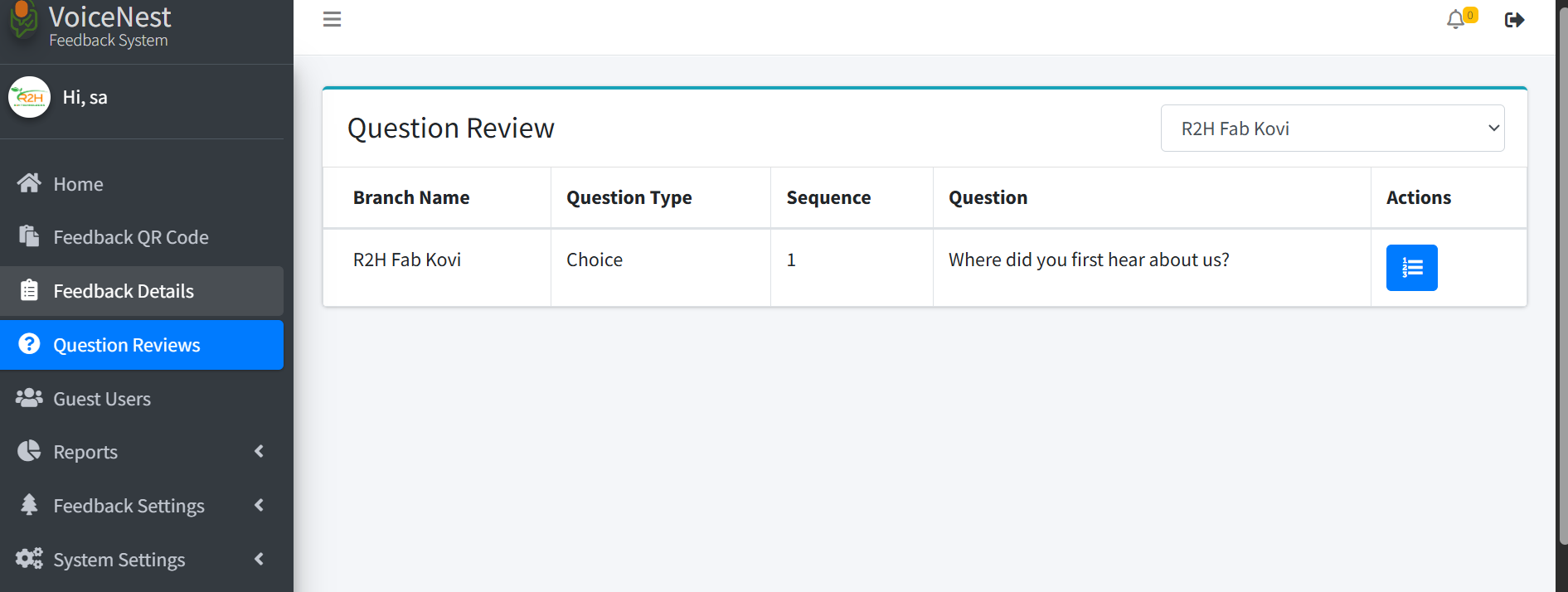Click the VoiceNest Feedback System logo
The height and width of the screenshot is (592, 1568).
click(90, 26)
